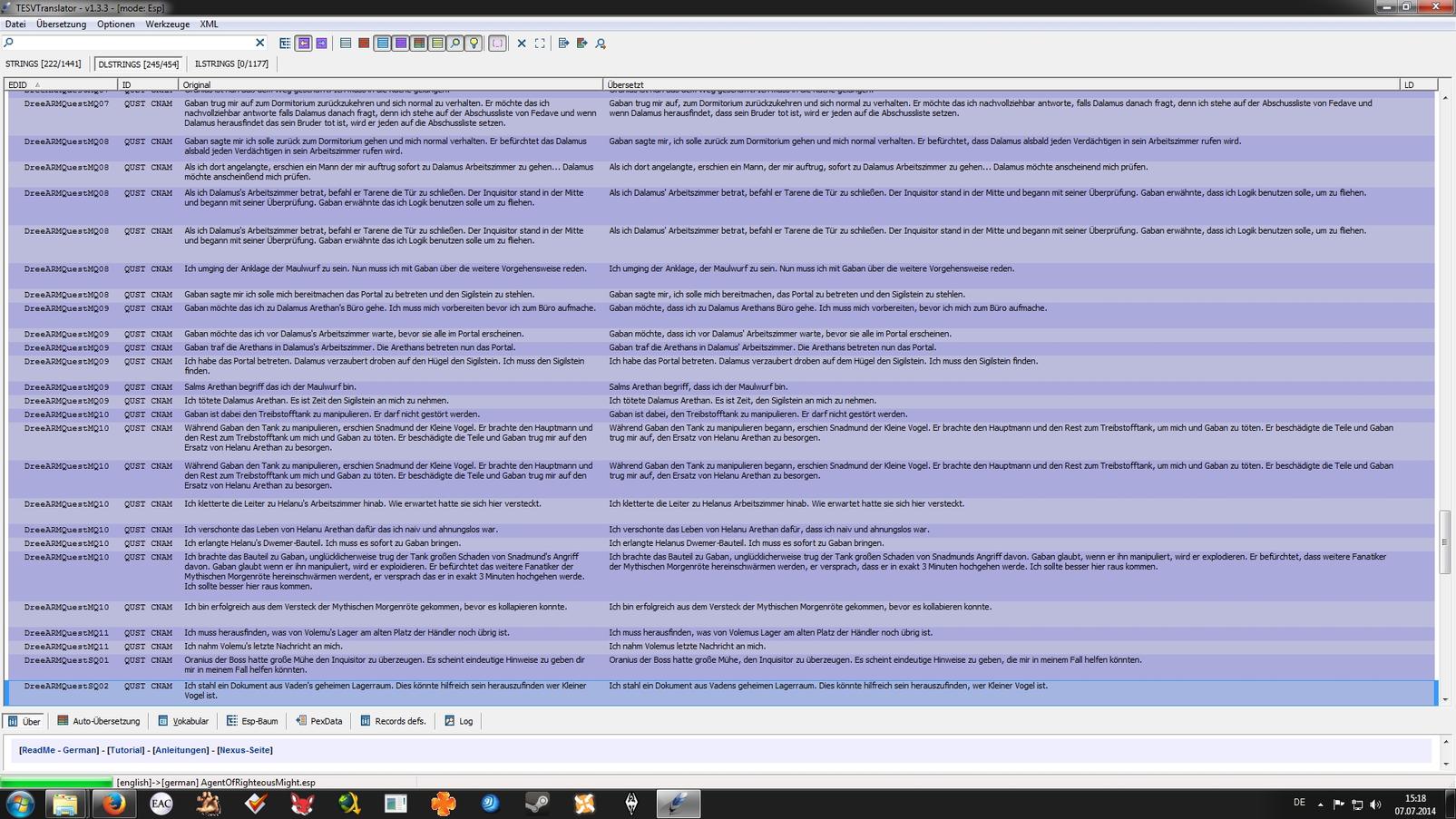Open Firefox from the Windows taskbar

pyautogui.click(x=113, y=804)
